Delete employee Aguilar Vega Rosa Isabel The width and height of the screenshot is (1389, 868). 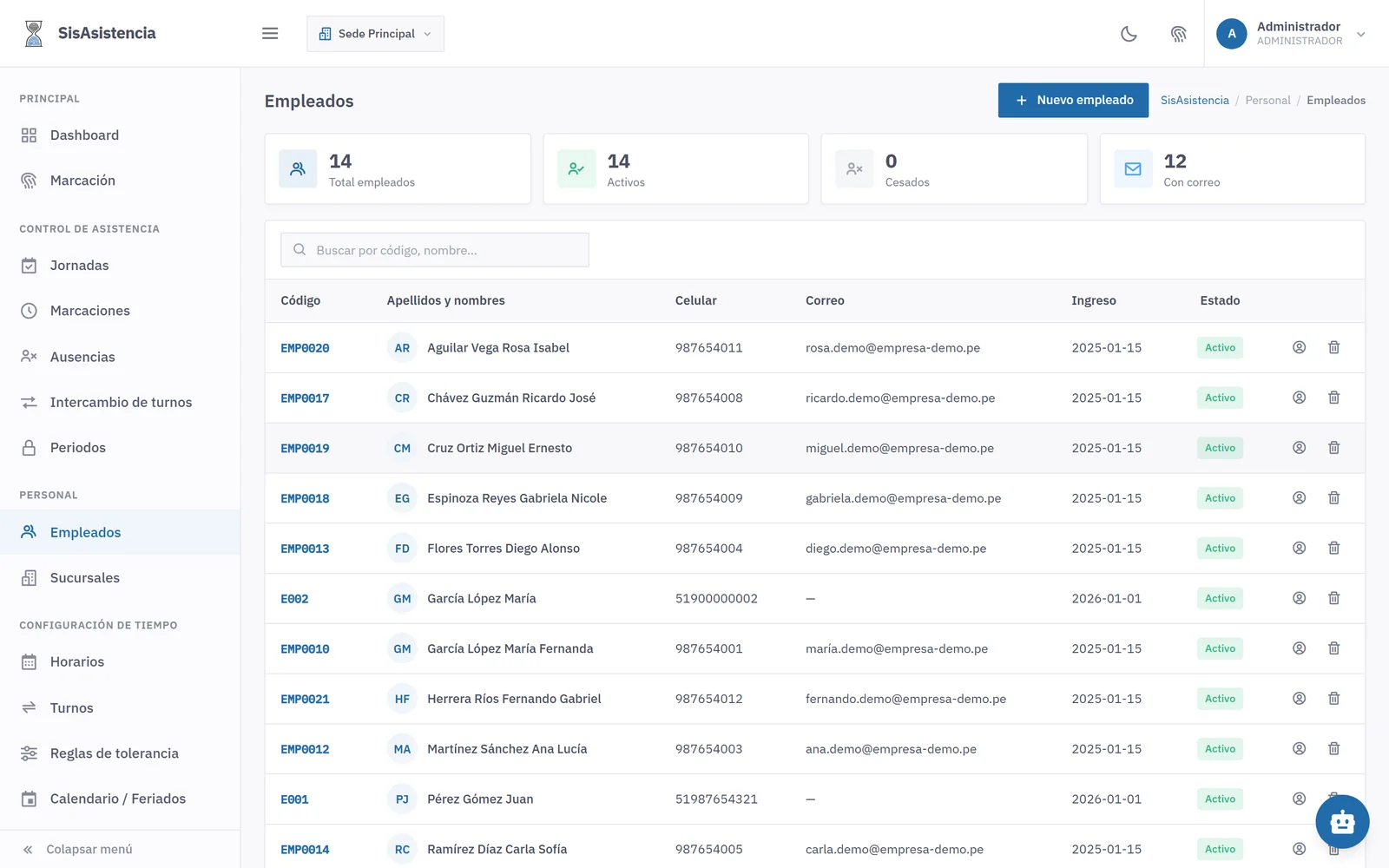point(1333,347)
